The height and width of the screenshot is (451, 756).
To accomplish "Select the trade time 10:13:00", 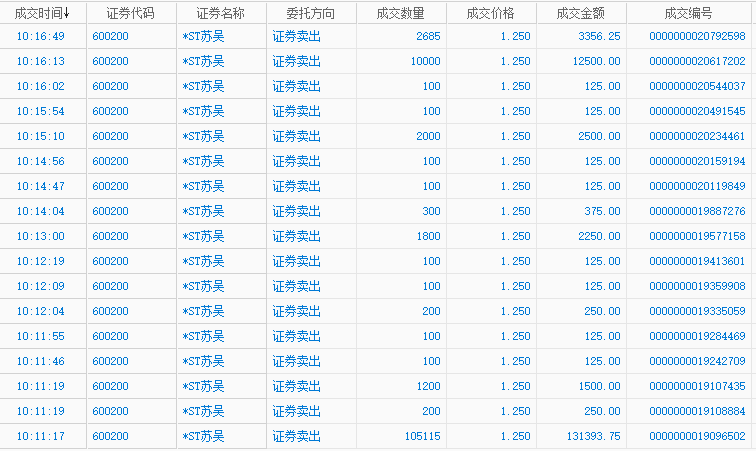I will (40, 236).
